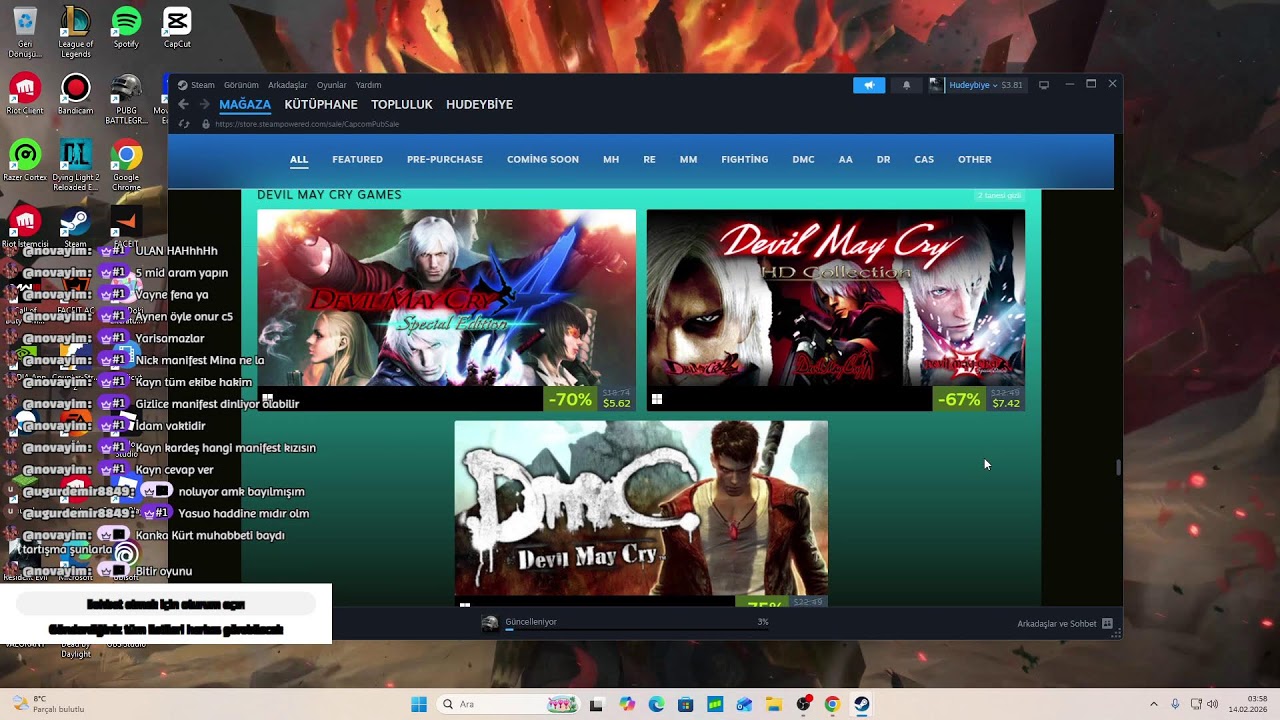Image resolution: width=1280 pixels, height=720 pixels.
Task: Click the Windows taskbar search box
Action: [x=510, y=704]
